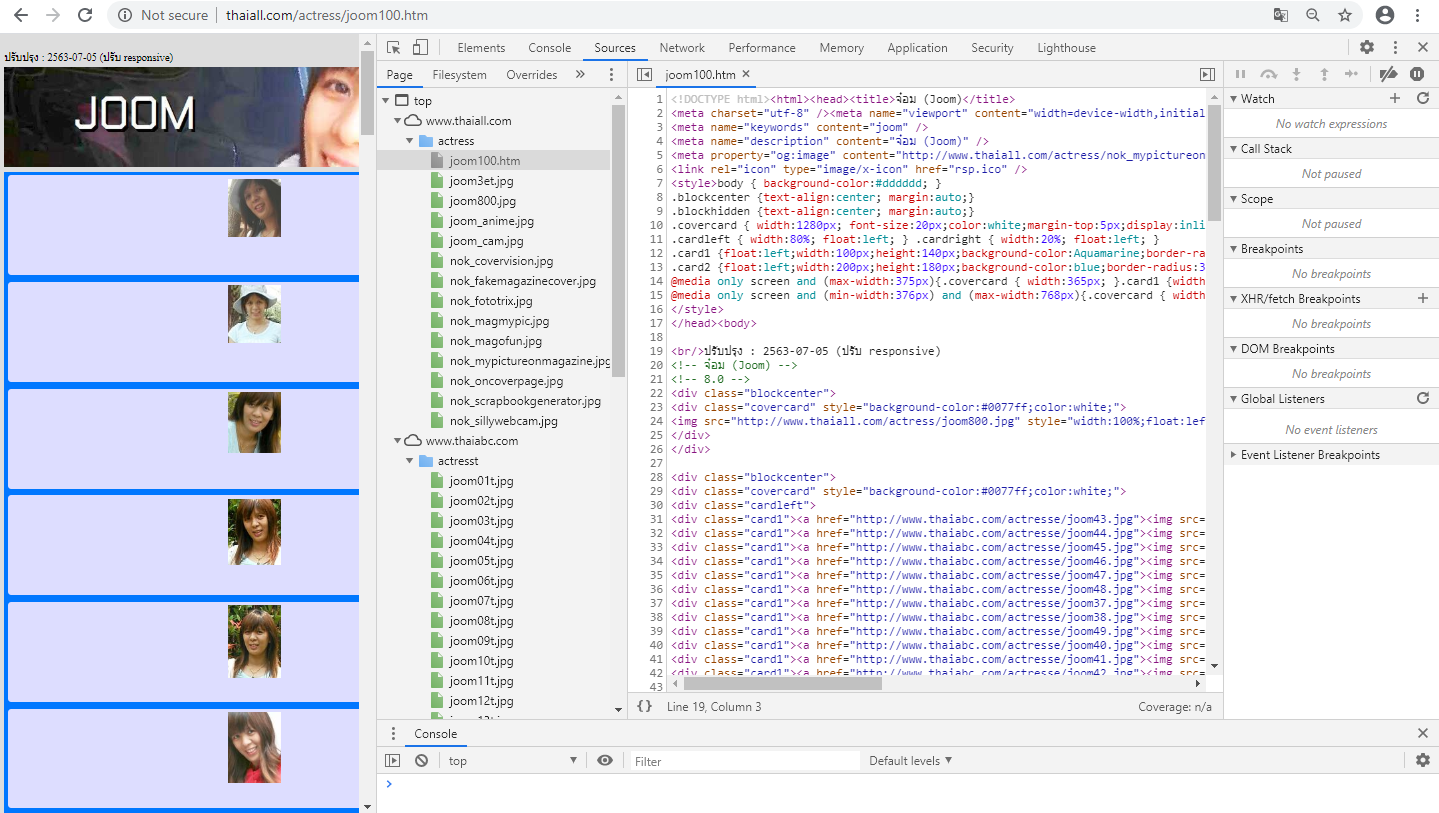Clear the console with the ban icon
The height and width of the screenshot is (813, 1439).
pyautogui.click(x=421, y=760)
